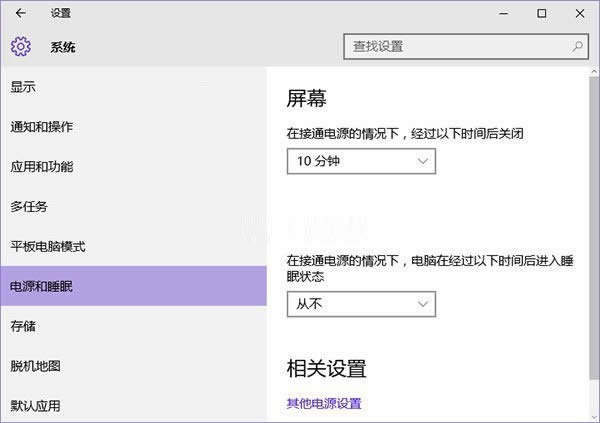Click the 系统 header title
This screenshot has width=600, height=423.
[x=63, y=47]
